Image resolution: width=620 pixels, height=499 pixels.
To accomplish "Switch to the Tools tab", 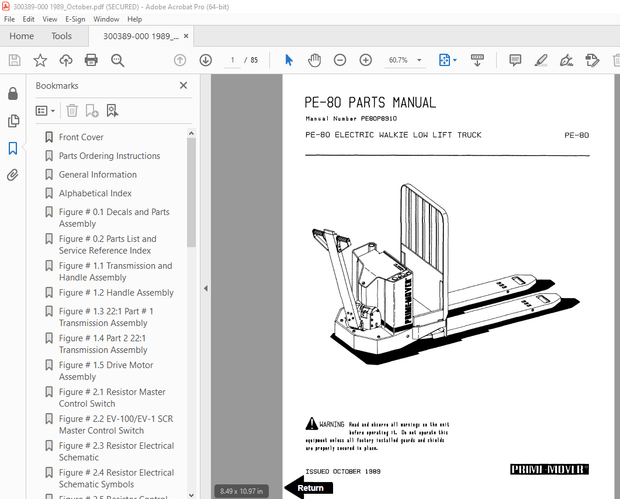I will pos(61,36).
